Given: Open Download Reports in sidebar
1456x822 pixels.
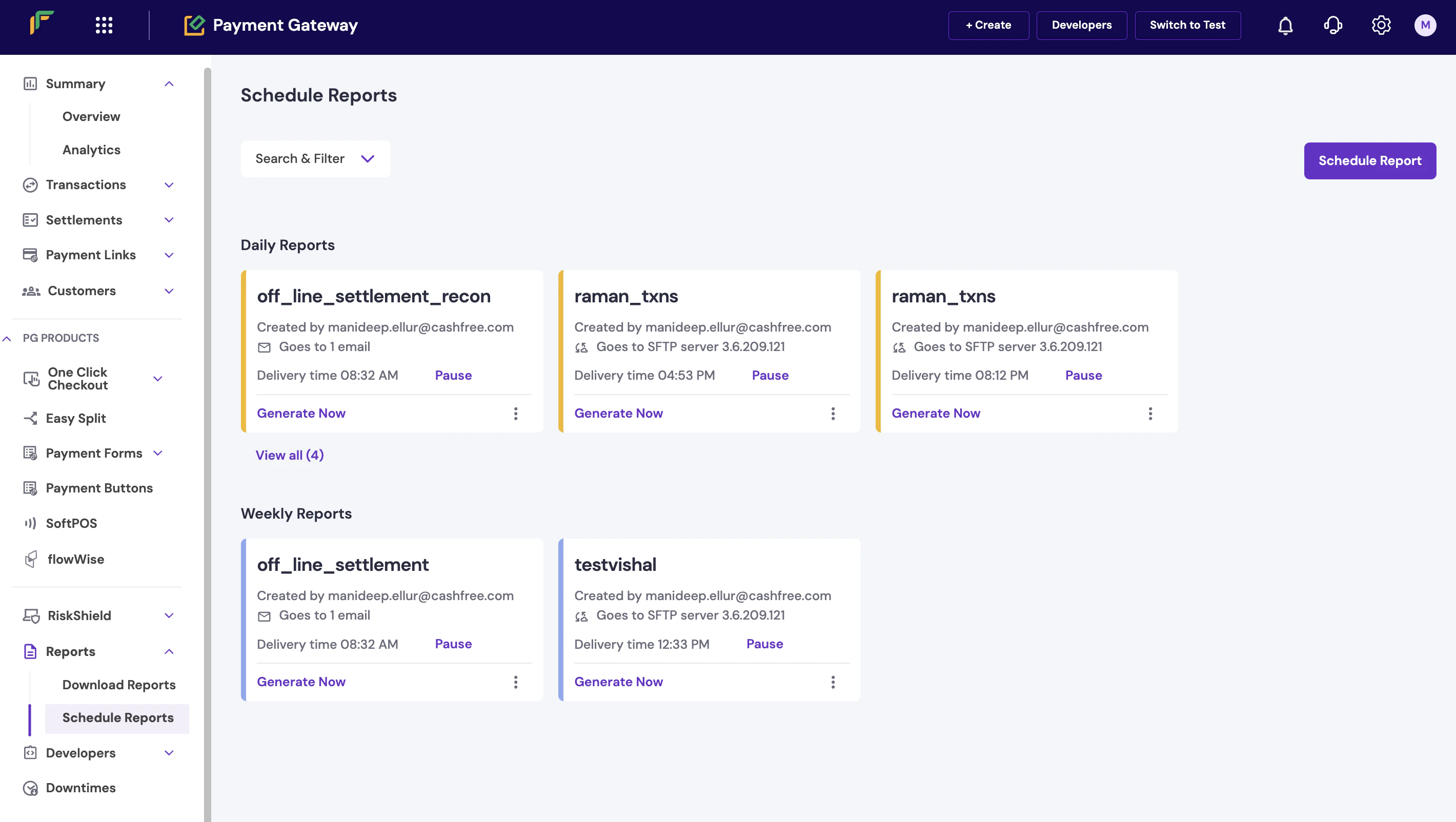Looking at the screenshot, I should coord(119,685).
